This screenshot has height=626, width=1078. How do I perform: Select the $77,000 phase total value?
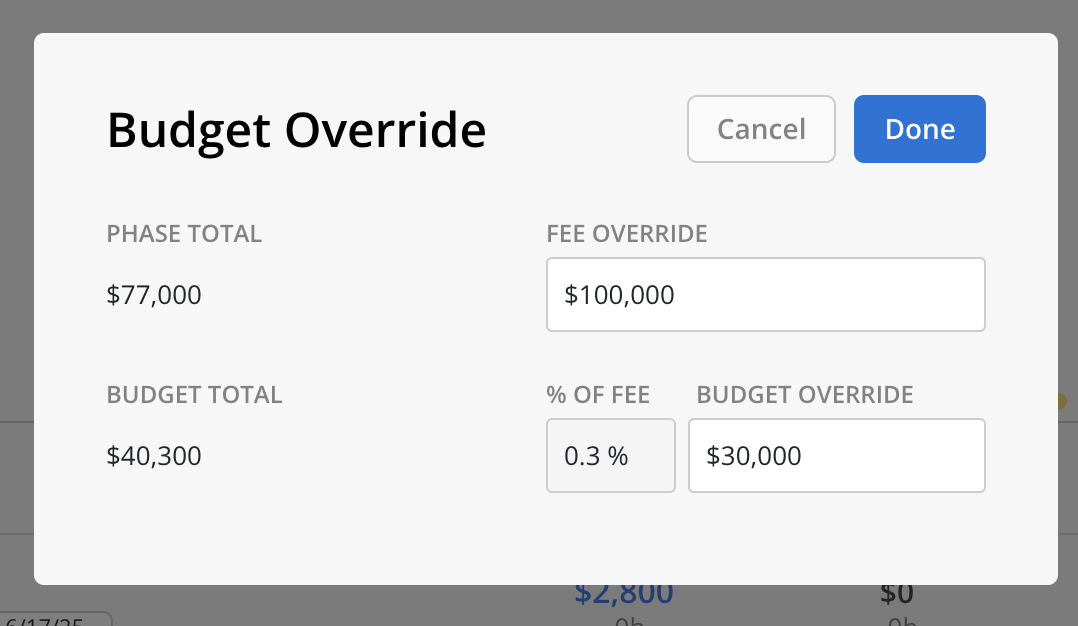click(154, 295)
